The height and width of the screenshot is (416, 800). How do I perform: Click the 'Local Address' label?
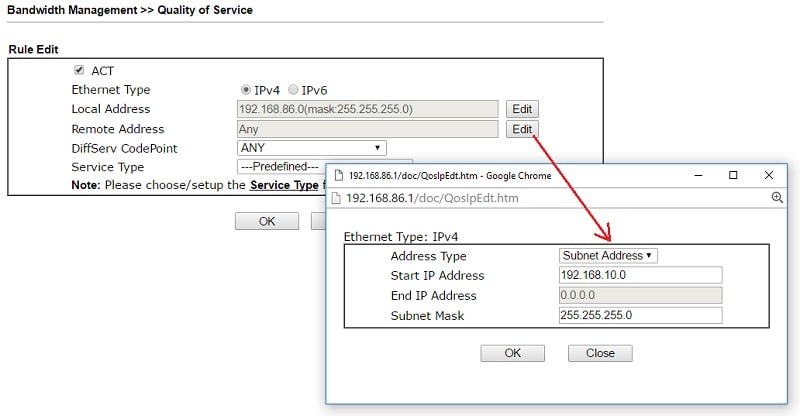pyautogui.click(x=111, y=109)
